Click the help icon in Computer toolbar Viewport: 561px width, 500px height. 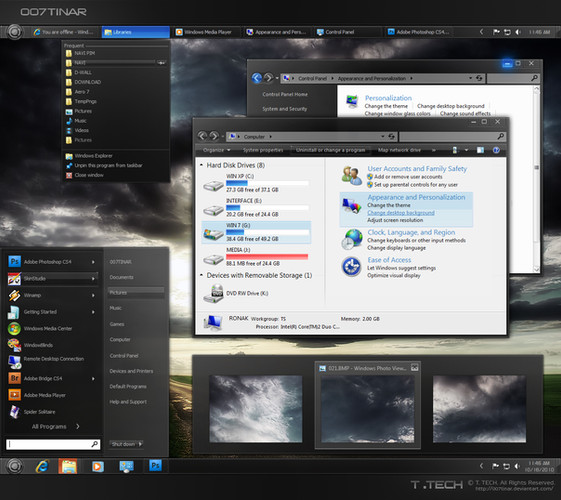coord(496,150)
